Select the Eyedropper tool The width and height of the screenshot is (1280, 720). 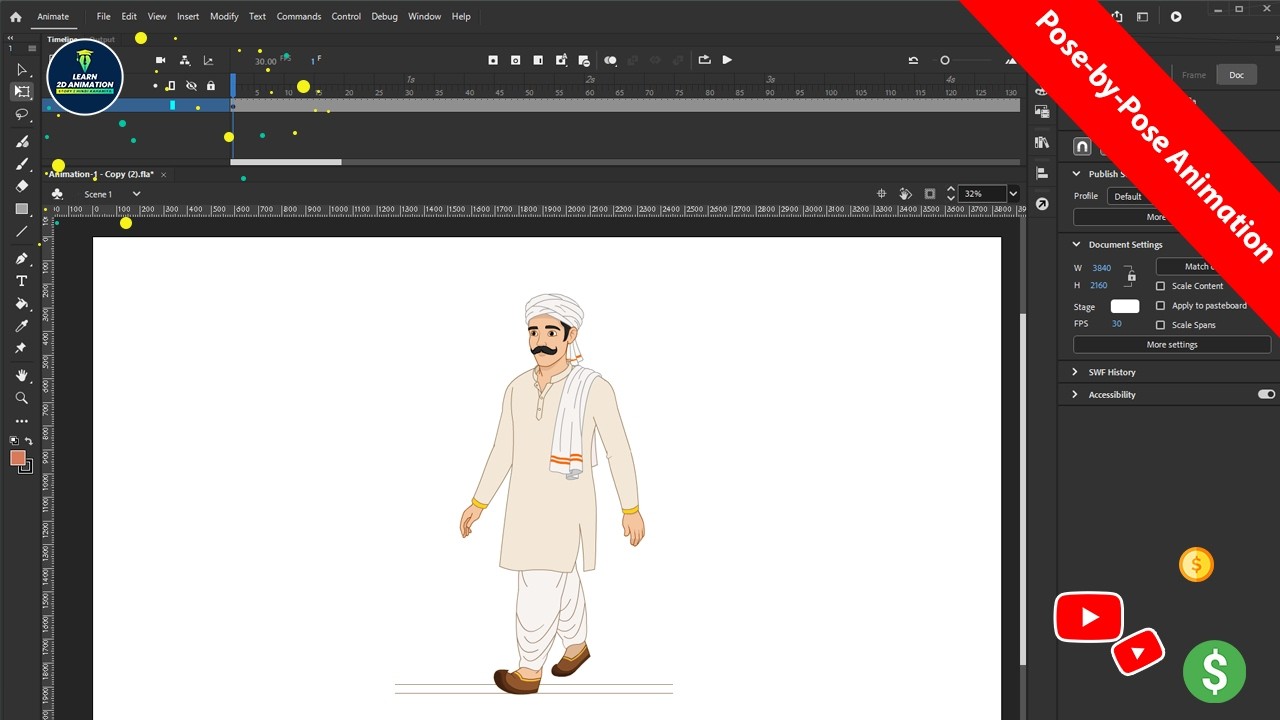point(22,326)
